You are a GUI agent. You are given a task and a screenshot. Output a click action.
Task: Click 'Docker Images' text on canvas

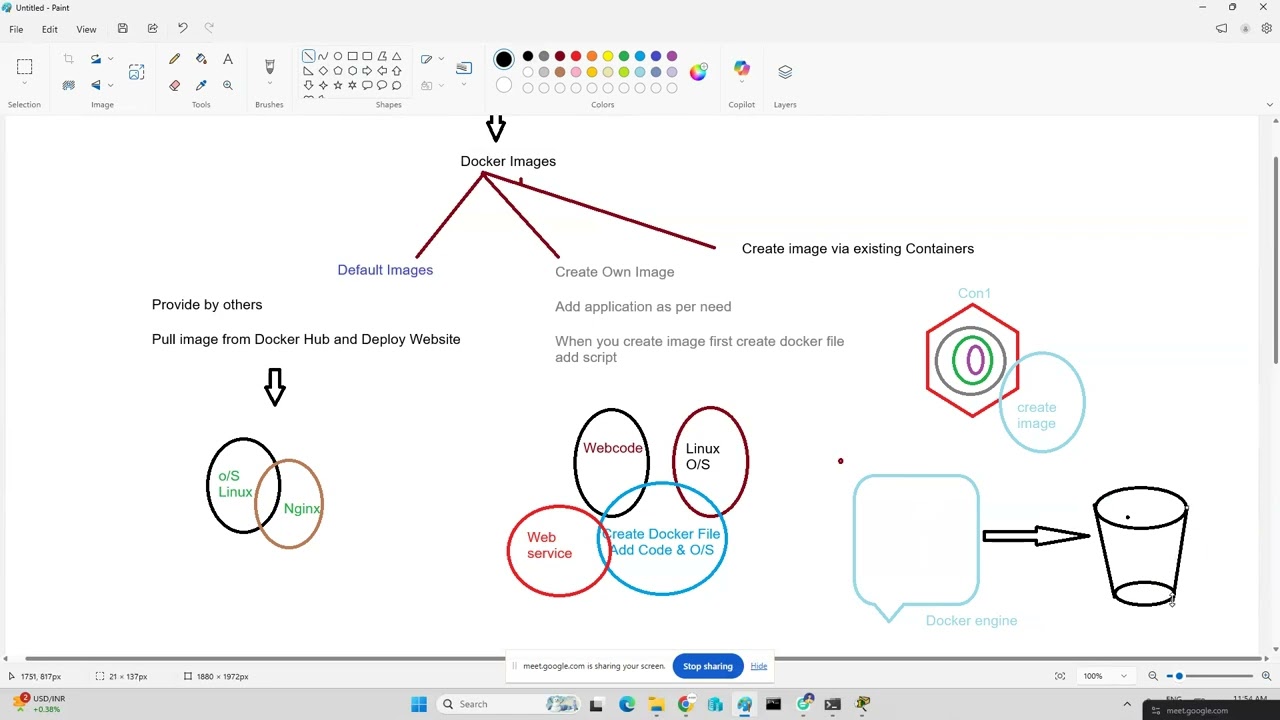point(508,161)
